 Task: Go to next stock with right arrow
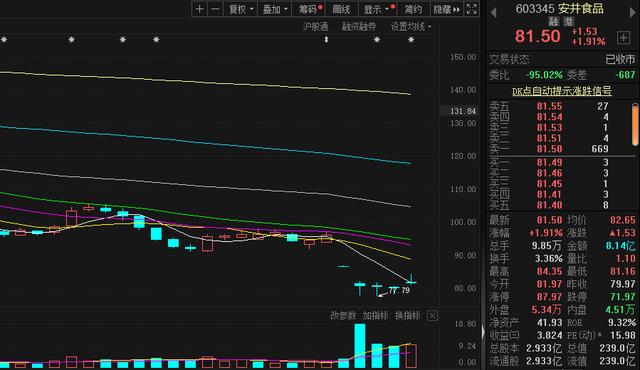[x=633, y=13]
